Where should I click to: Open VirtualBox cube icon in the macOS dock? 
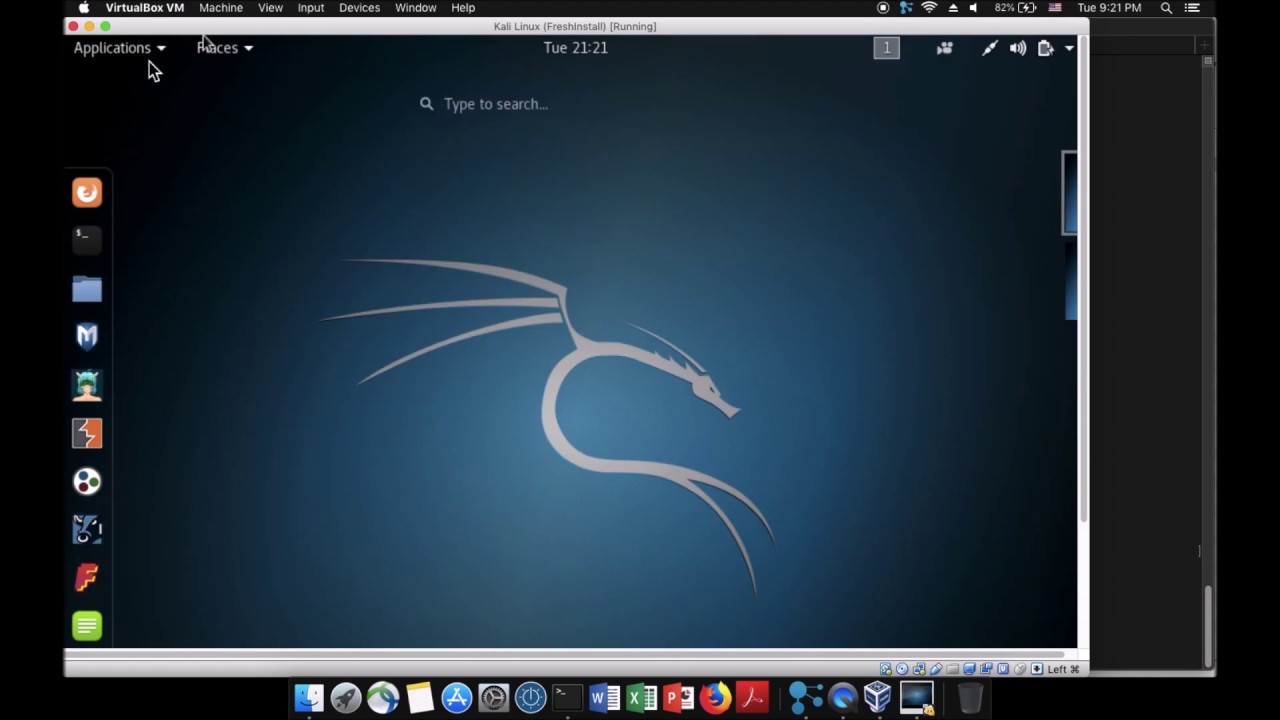click(x=877, y=697)
